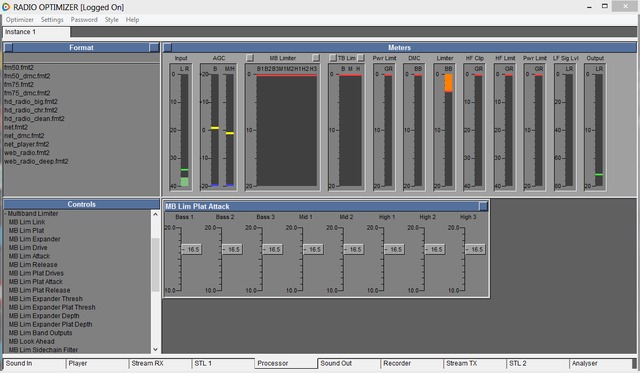Click the High 3 slider handle
Screen dimensions: 640x373
click(x=475, y=249)
